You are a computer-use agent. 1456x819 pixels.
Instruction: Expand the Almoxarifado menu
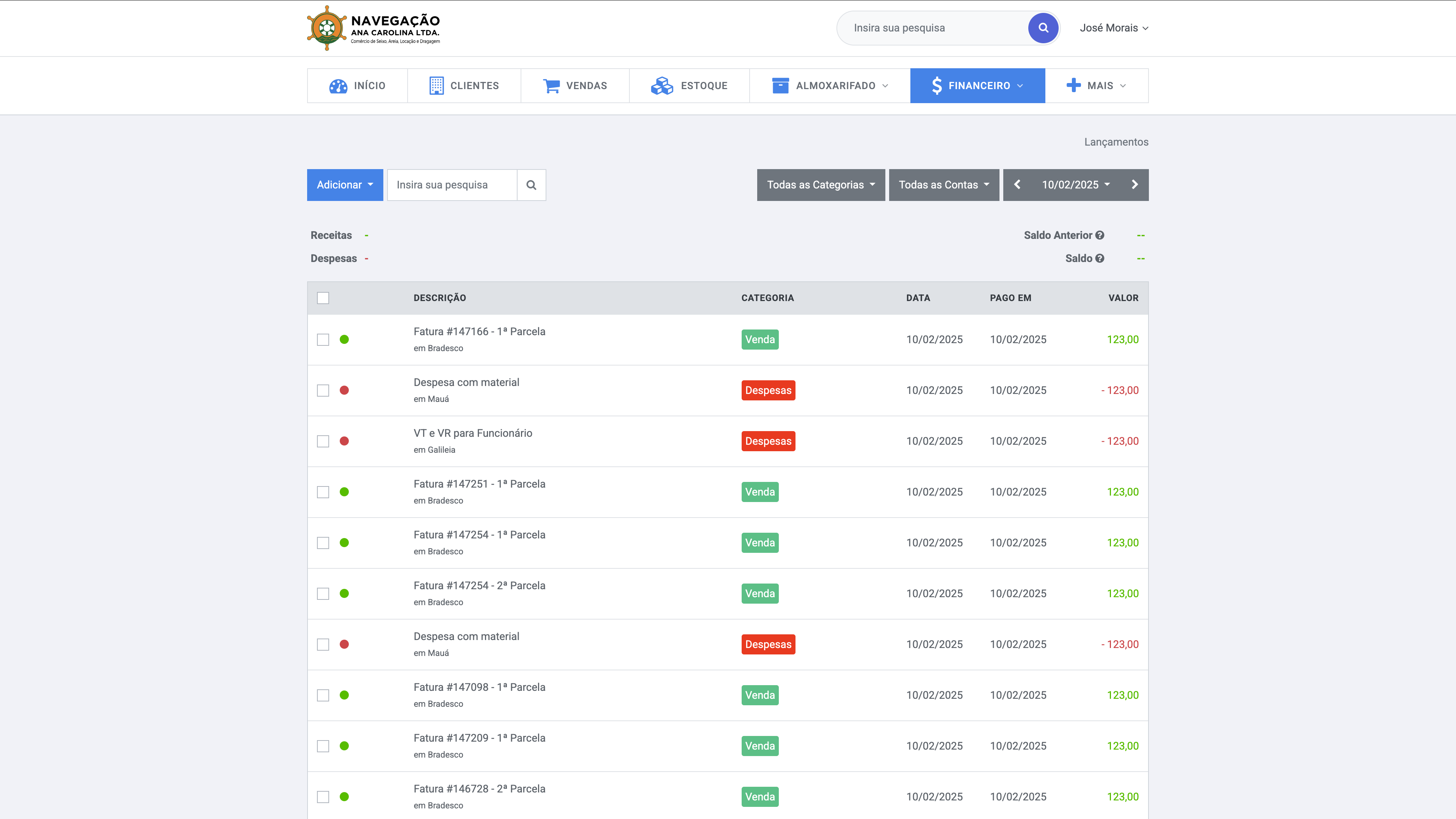(830, 86)
